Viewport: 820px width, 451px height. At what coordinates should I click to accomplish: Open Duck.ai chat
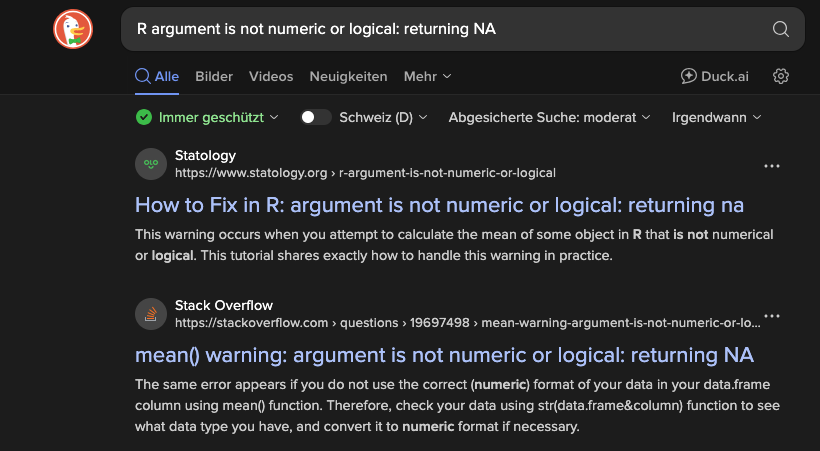pos(714,76)
